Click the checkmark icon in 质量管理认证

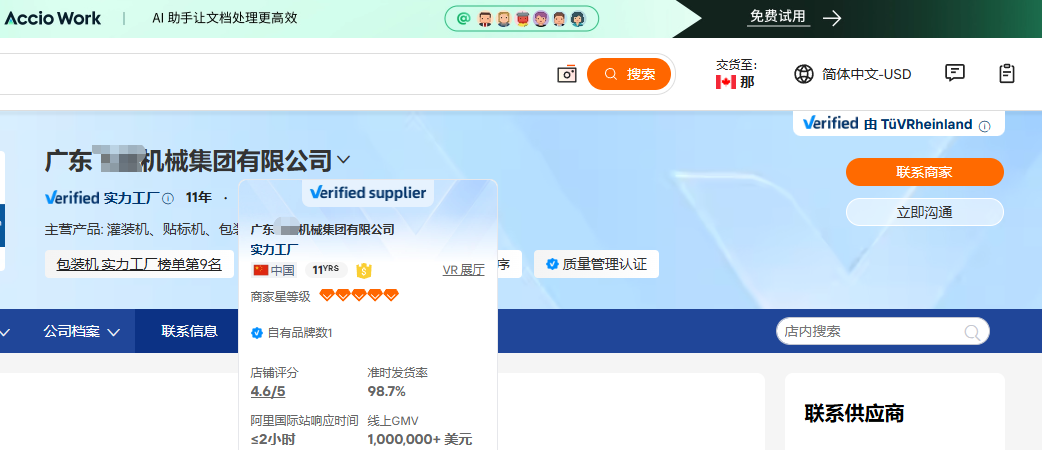click(552, 265)
